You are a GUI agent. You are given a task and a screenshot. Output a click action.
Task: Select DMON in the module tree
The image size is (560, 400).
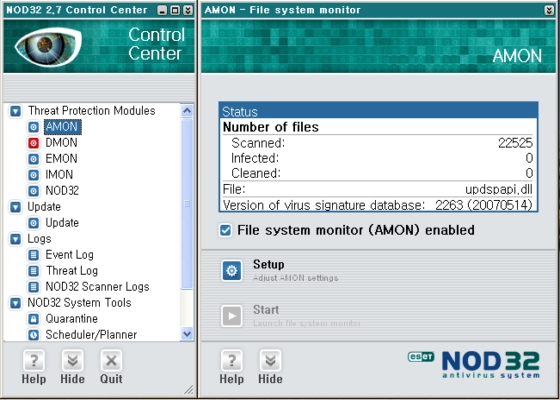[61, 143]
